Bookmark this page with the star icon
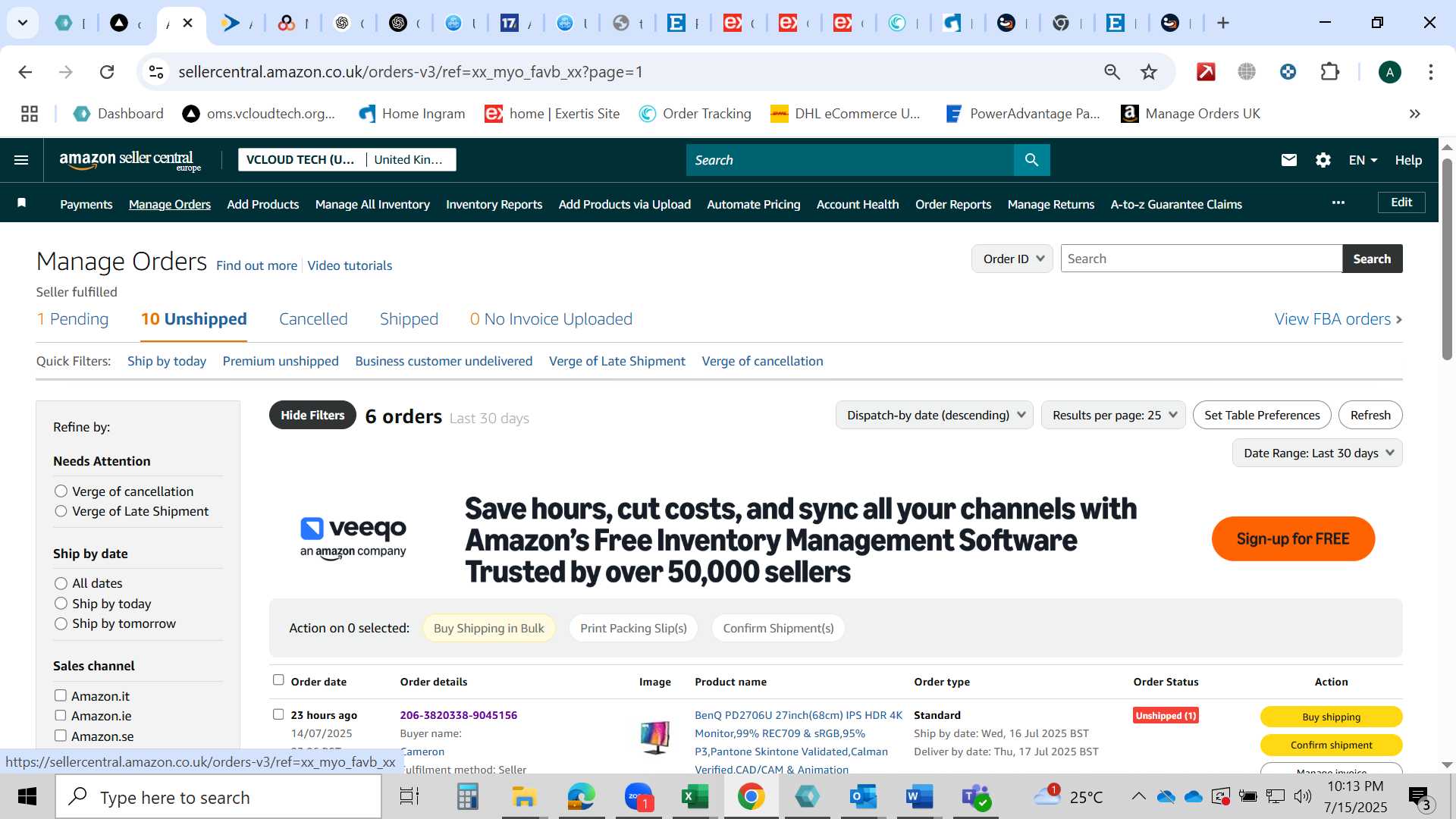The height and width of the screenshot is (819, 1456). pyautogui.click(x=1149, y=72)
